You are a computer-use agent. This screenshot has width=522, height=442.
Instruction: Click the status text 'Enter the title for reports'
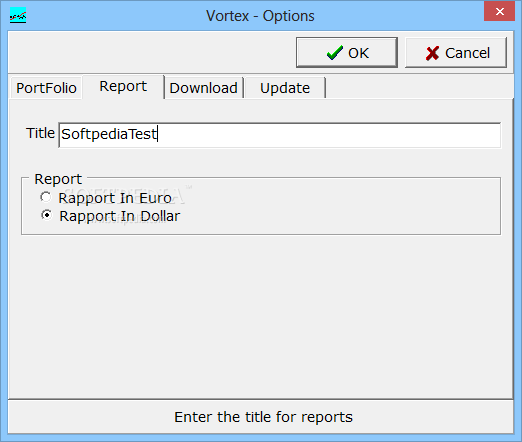263,417
